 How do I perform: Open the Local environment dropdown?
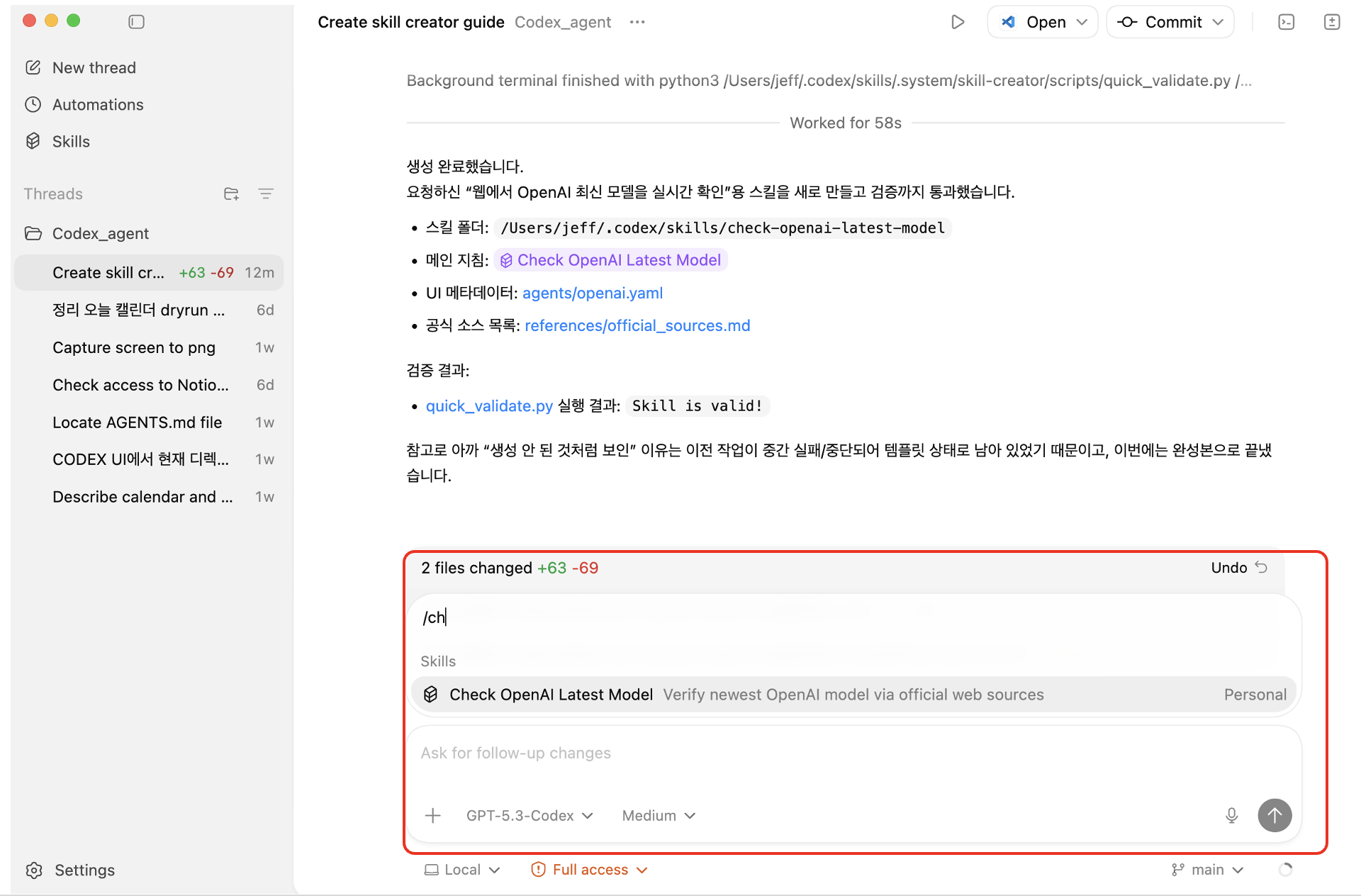[462, 870]
